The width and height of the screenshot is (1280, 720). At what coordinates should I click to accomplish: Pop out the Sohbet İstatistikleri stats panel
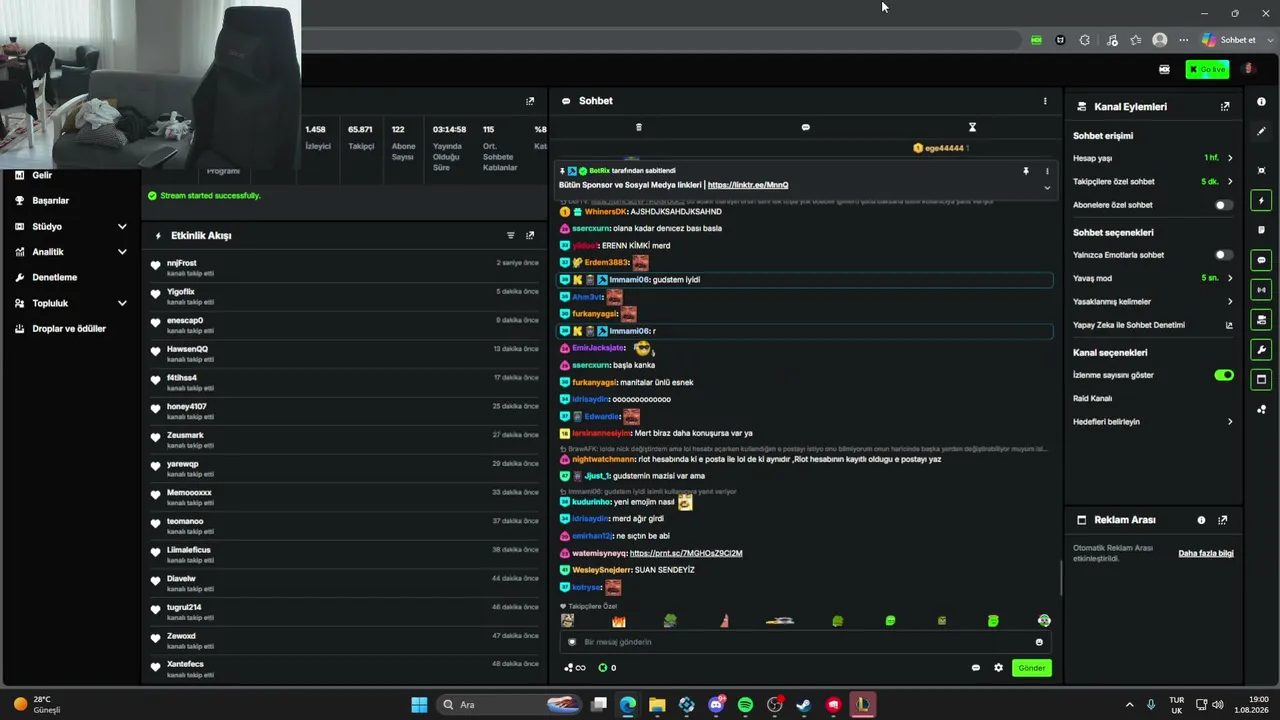click(x=530, y=101)
